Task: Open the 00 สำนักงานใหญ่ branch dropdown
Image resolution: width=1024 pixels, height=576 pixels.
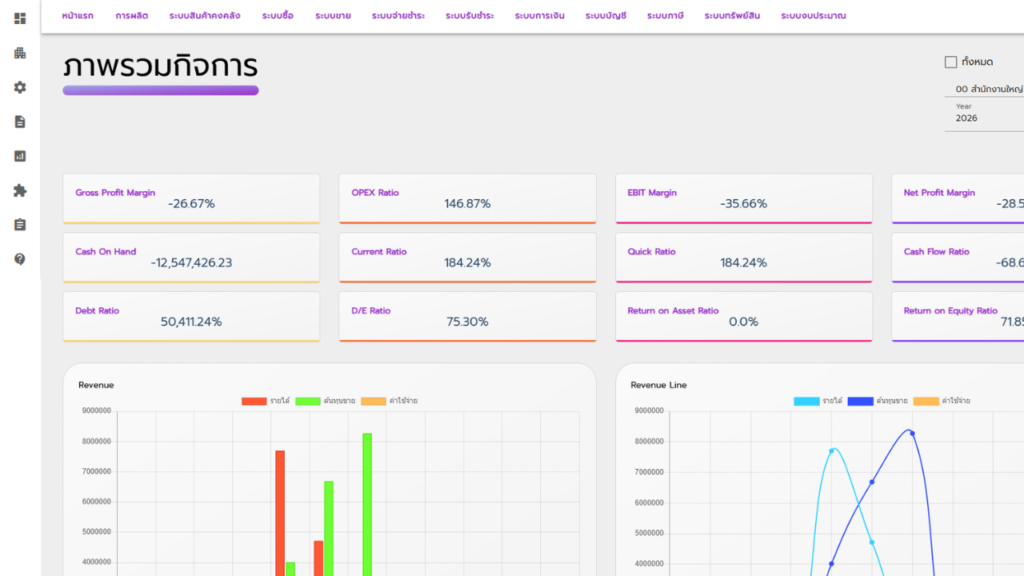Action: [x=988, y=89]
